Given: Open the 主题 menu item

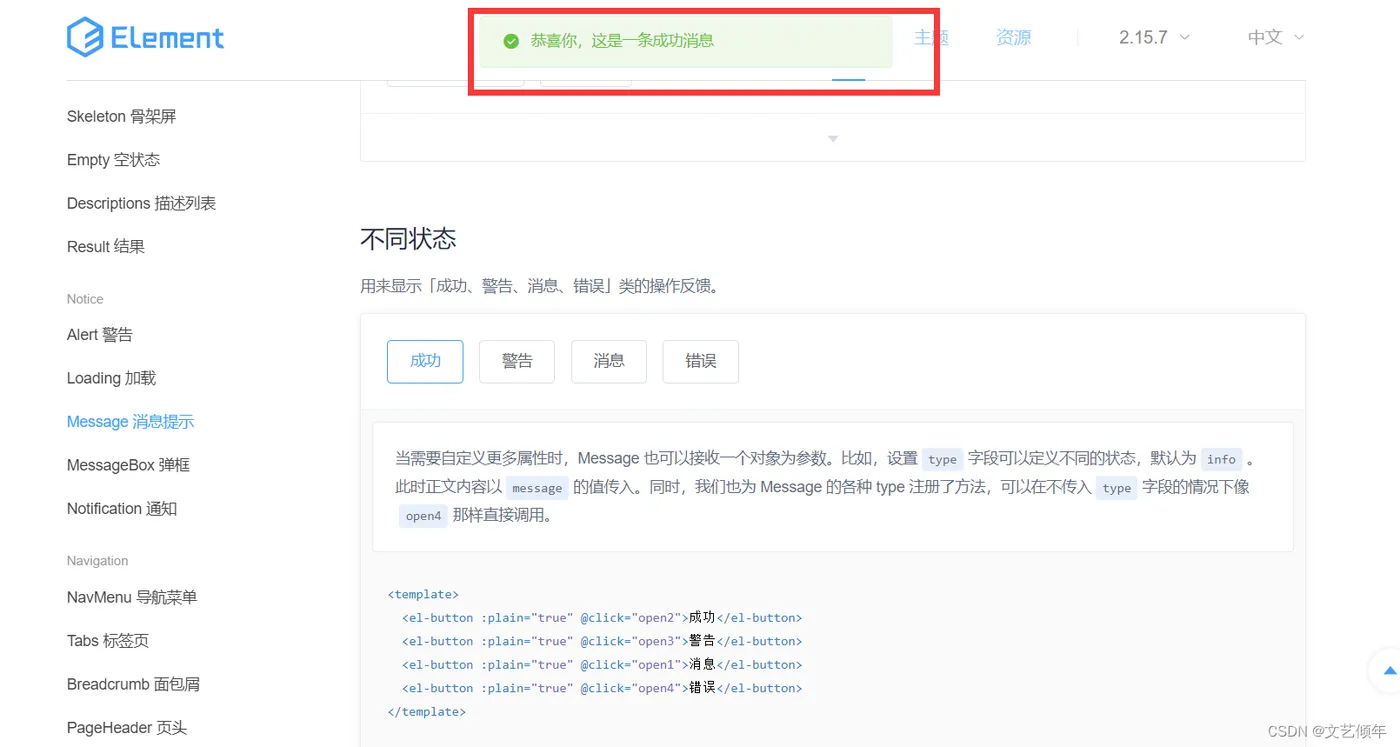Looking at the screenshot, I should pos(930,37).
